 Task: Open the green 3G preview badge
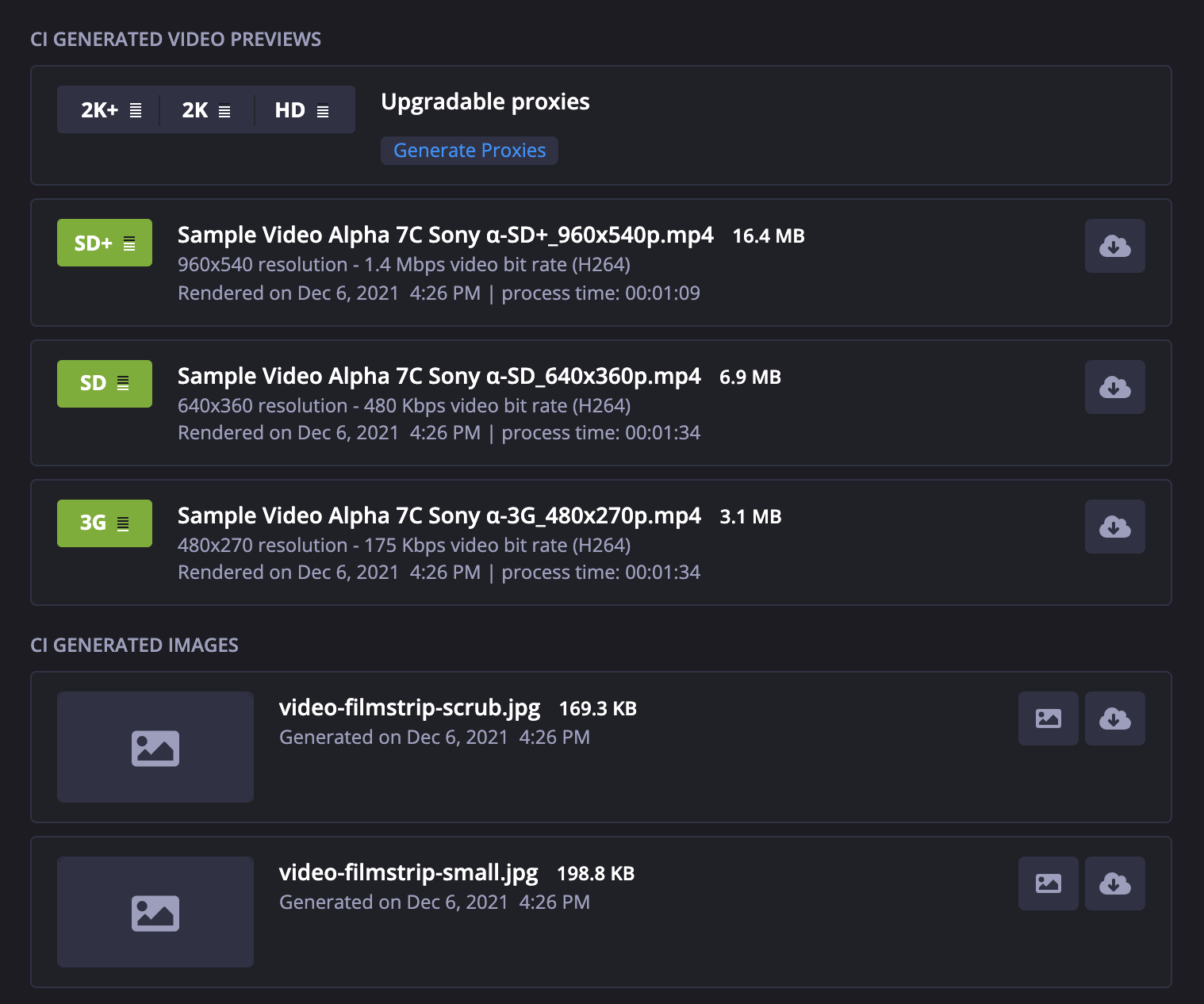pos(105,523)
